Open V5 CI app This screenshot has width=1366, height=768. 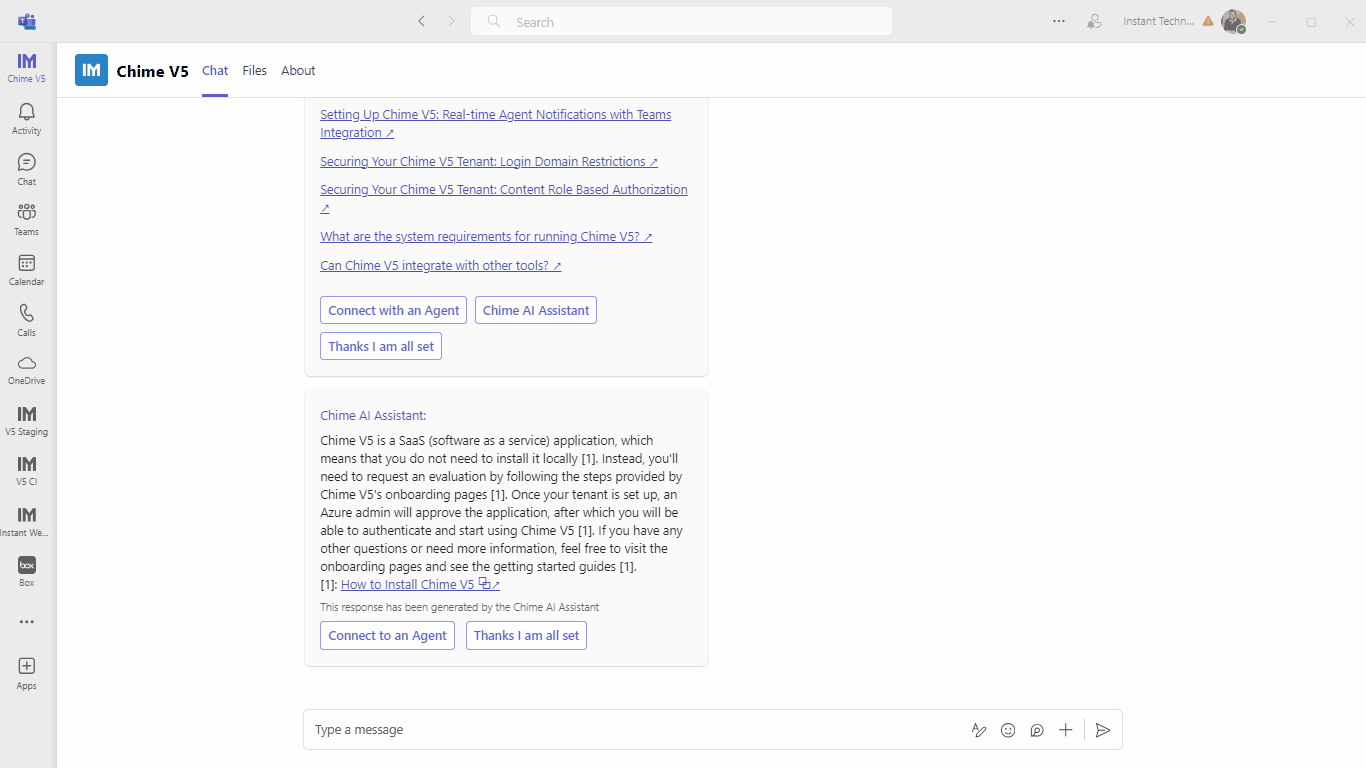[x=27, y=470]
